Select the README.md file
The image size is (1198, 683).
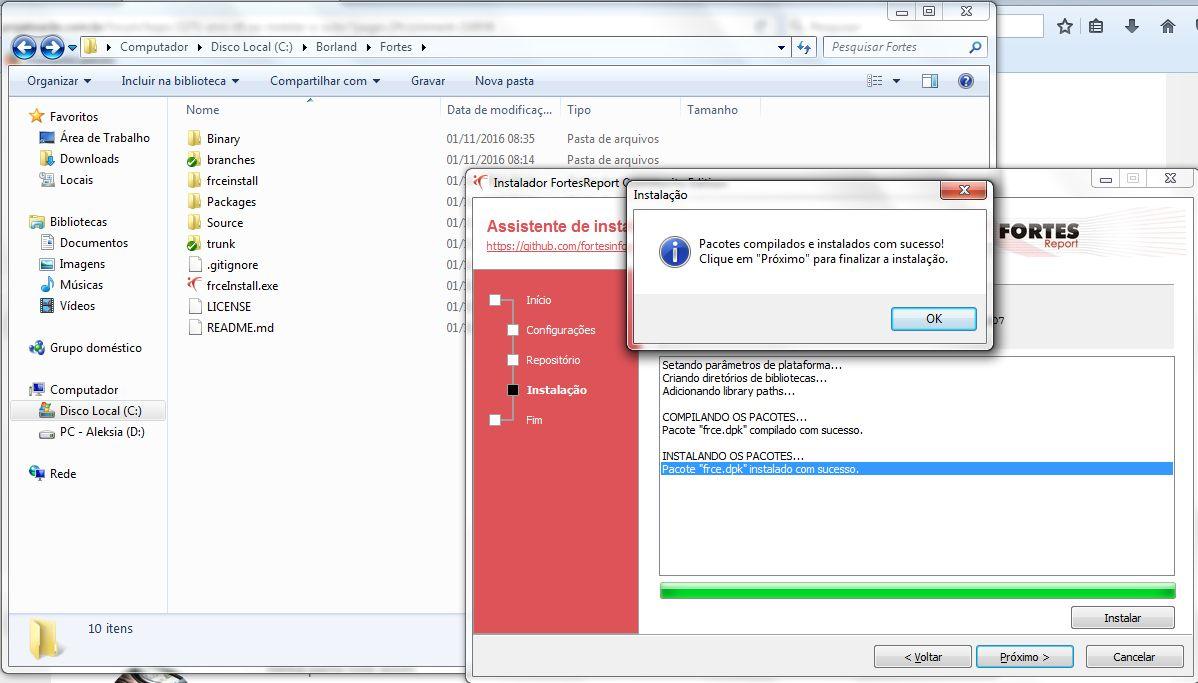pos(240,328)
